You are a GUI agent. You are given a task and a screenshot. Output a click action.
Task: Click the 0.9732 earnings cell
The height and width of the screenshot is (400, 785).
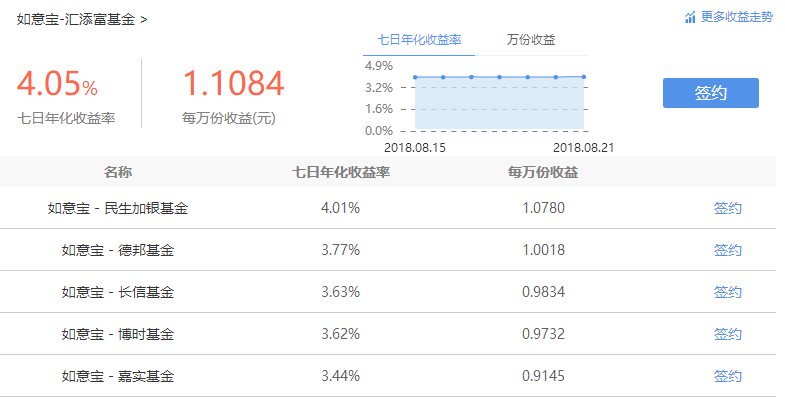coord(544,334)
